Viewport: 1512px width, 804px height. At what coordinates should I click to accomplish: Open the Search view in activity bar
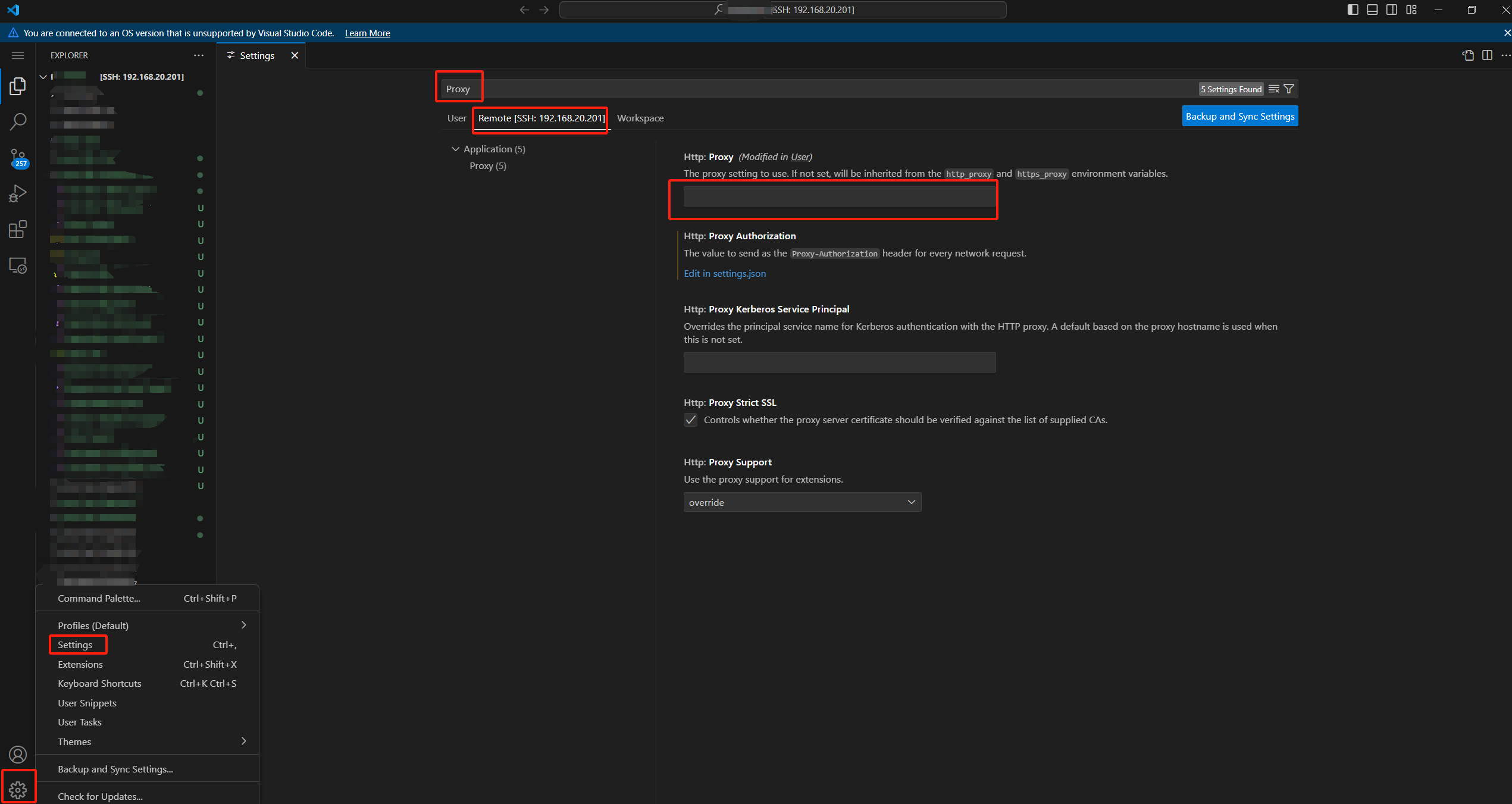pos(18,122)
